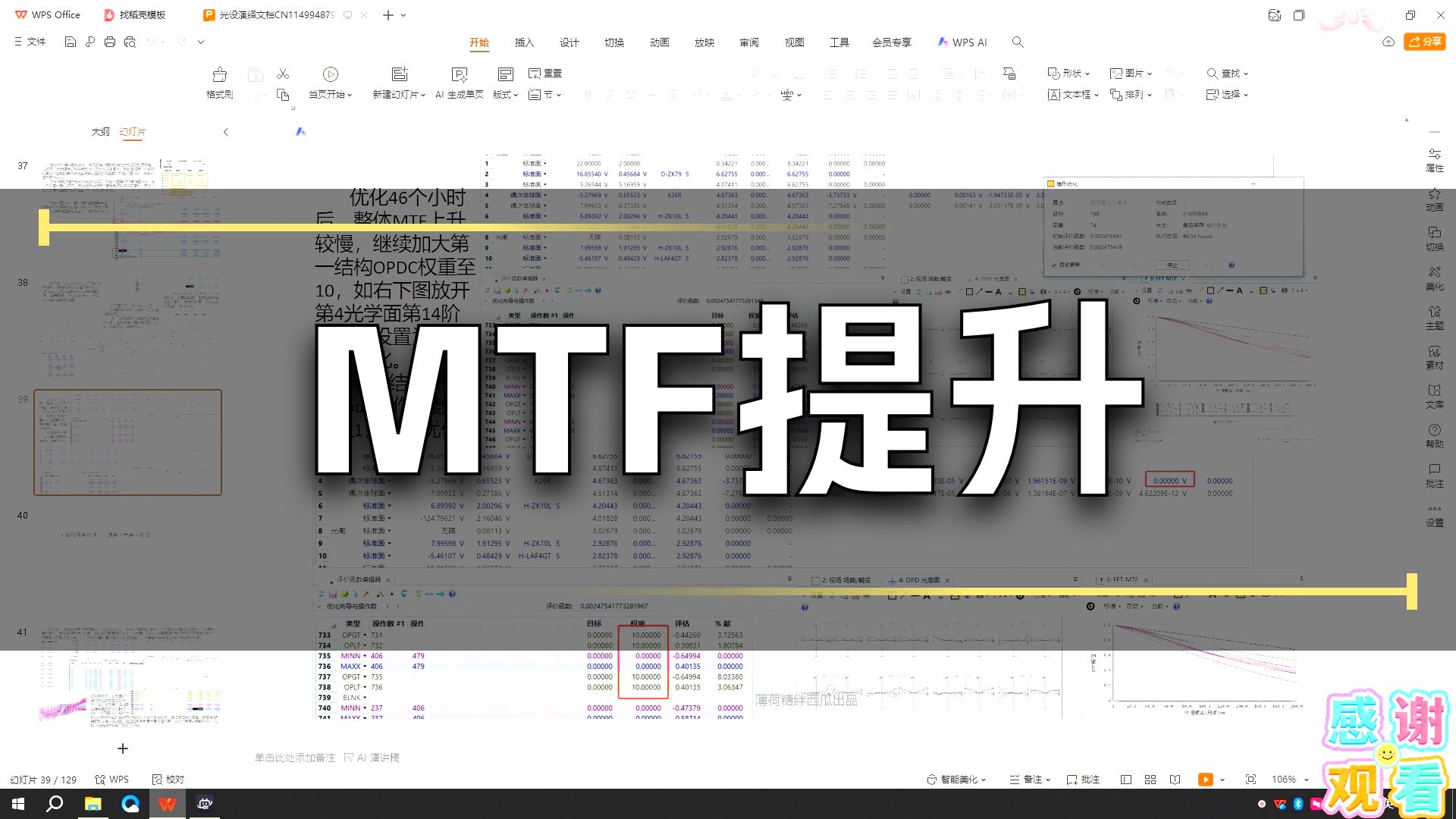Open the 文库 library sidebar panel
Screen dimensions: 1456x819
tap(1435, 397)
